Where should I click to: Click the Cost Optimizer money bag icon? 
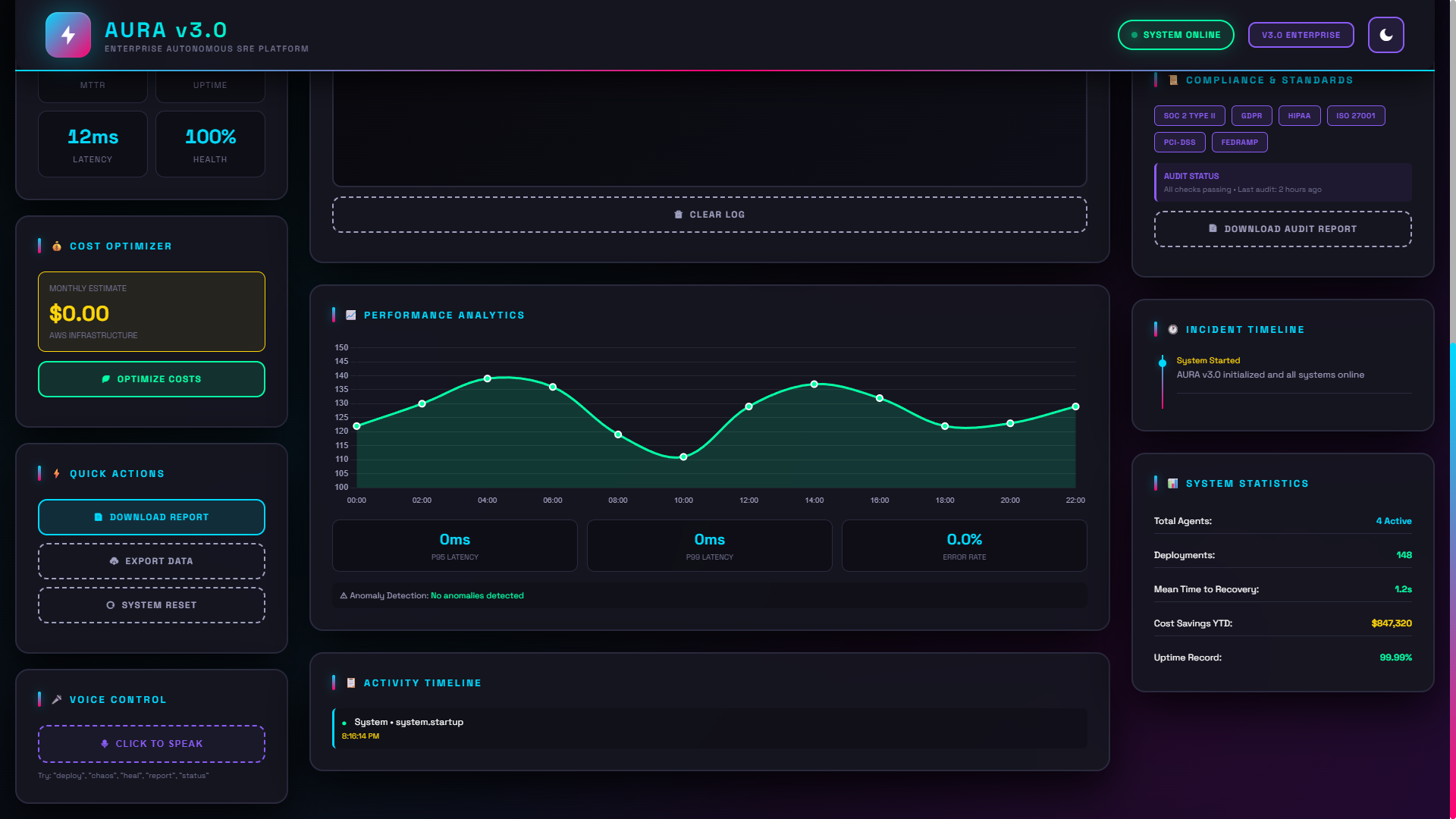click(57, 246)
